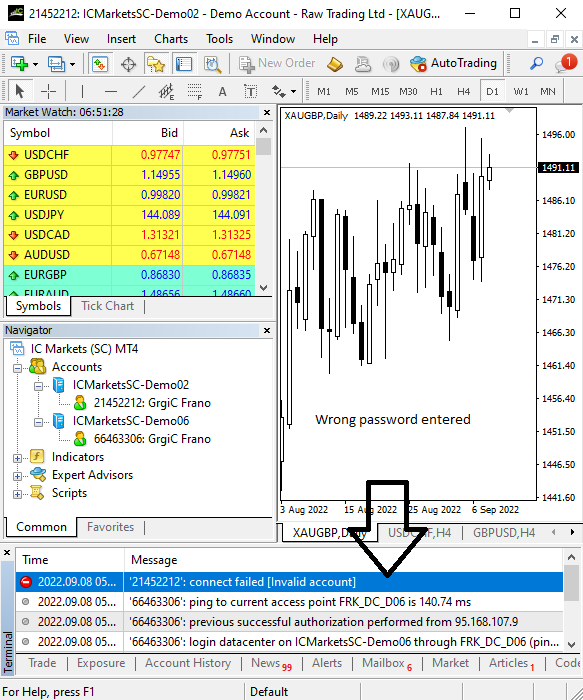Collapse the ICMarketsSC-Demo02 server node
Screen dimensions: 583x700
[39, 386]
